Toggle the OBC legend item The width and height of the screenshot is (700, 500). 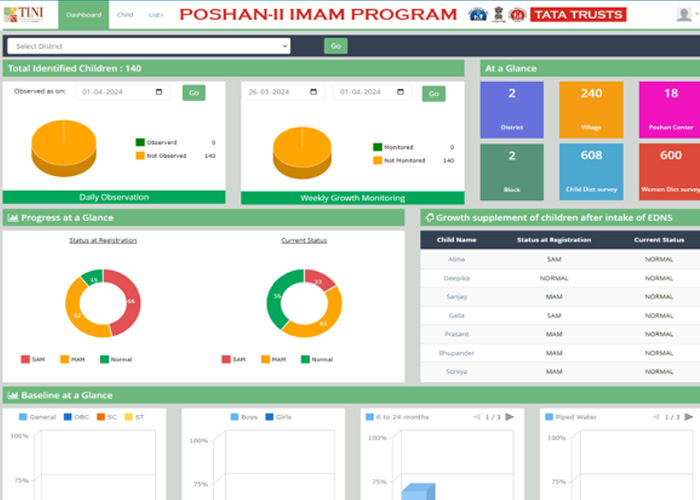[76, 417]
